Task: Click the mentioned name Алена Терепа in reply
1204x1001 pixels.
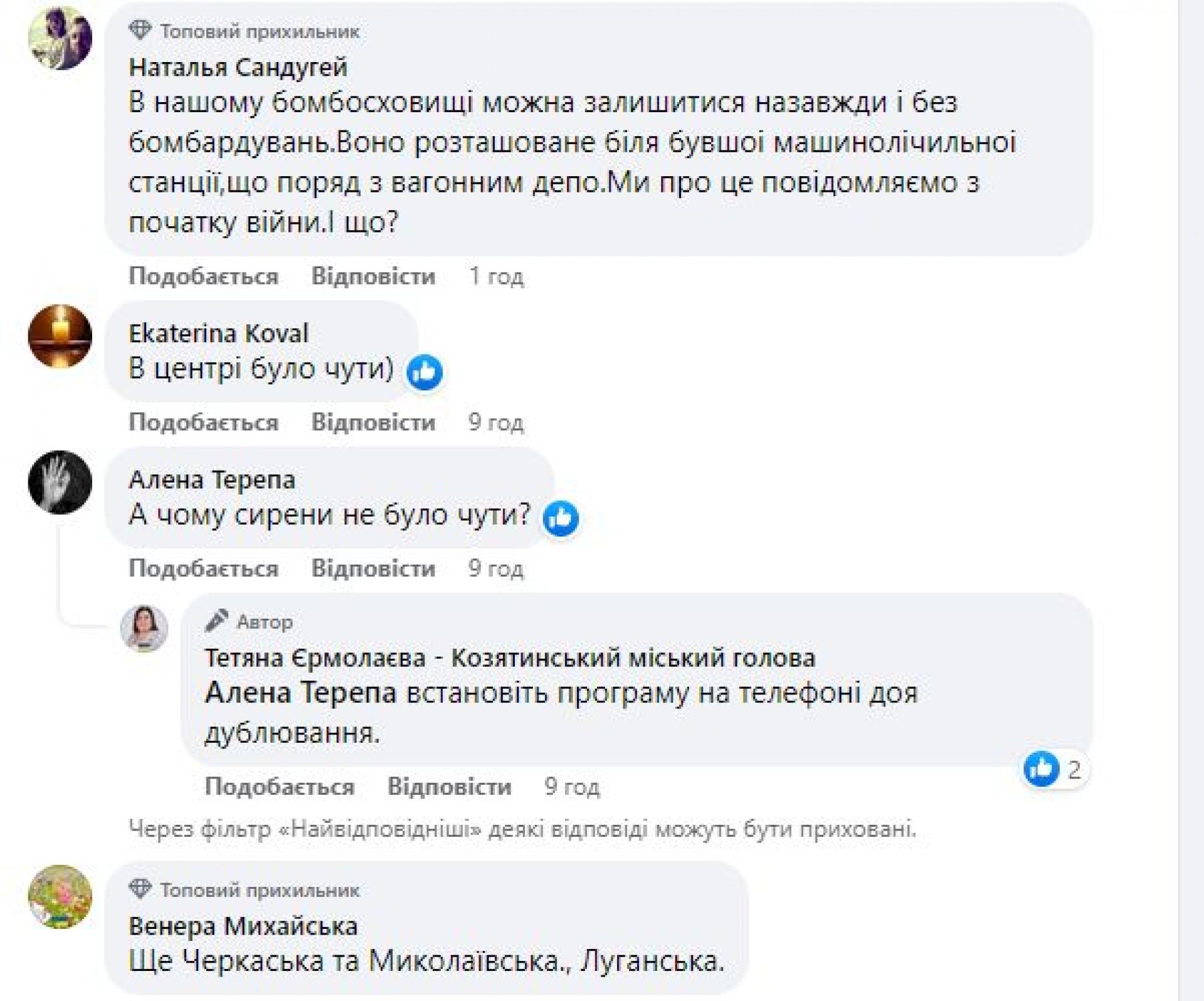Action: coord(301,694)
